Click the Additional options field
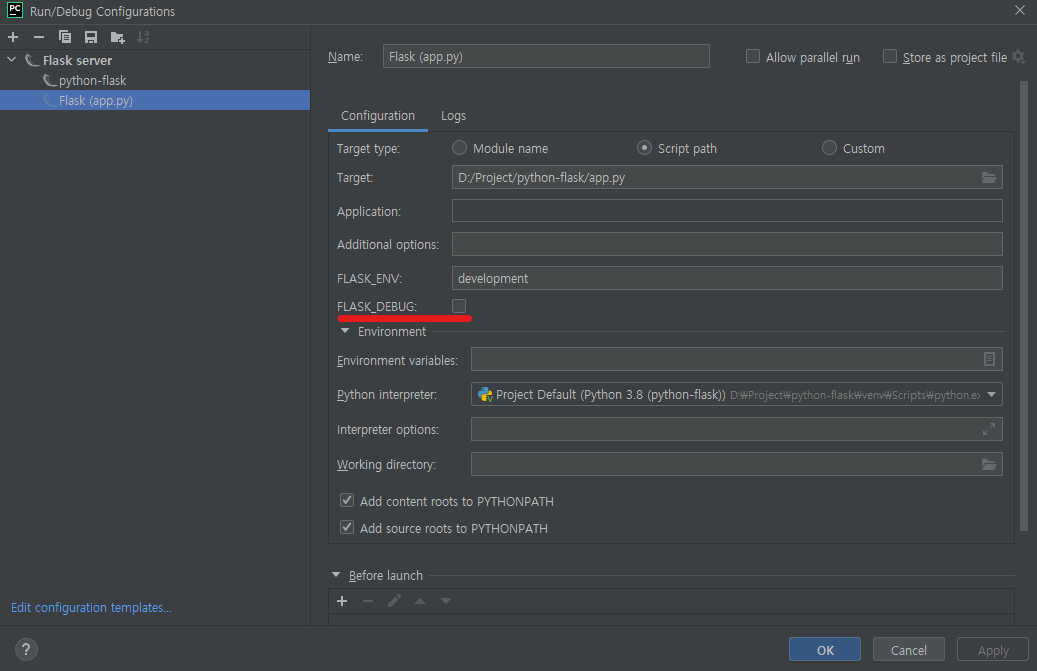Screen dimensions: 1037x671 [727, 244]
